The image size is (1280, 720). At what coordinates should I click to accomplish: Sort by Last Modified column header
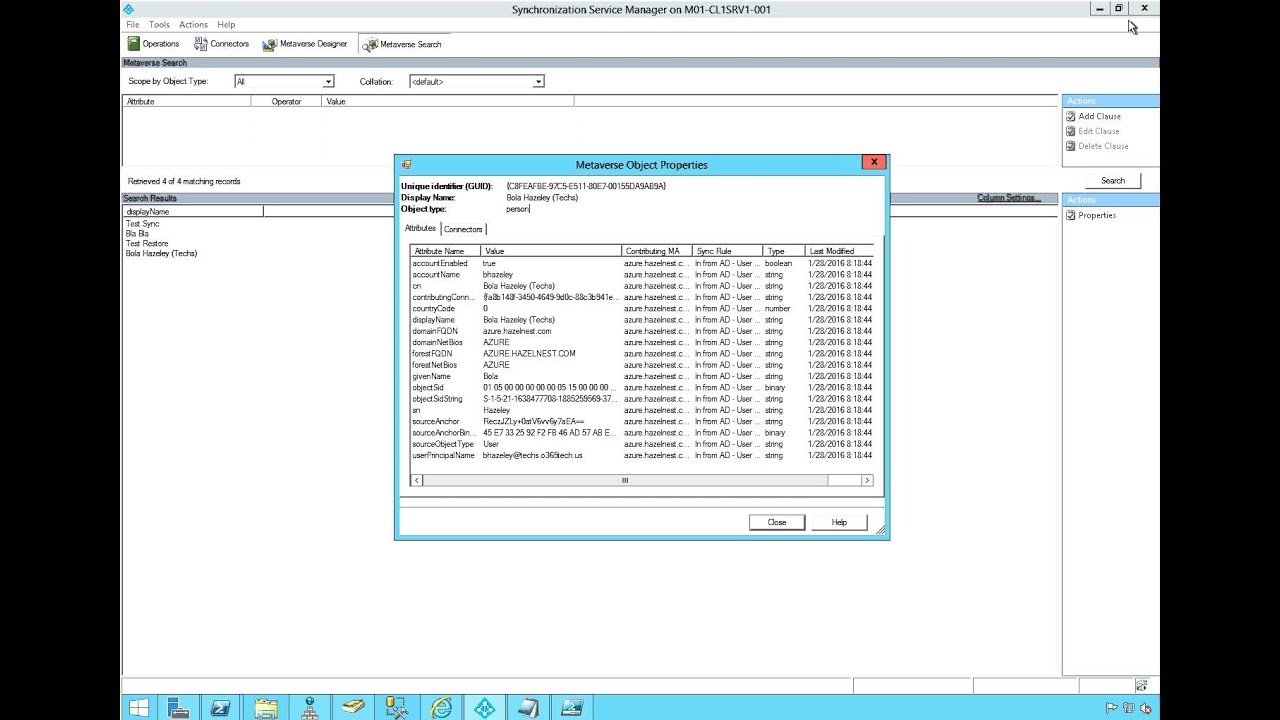[839, 251]
